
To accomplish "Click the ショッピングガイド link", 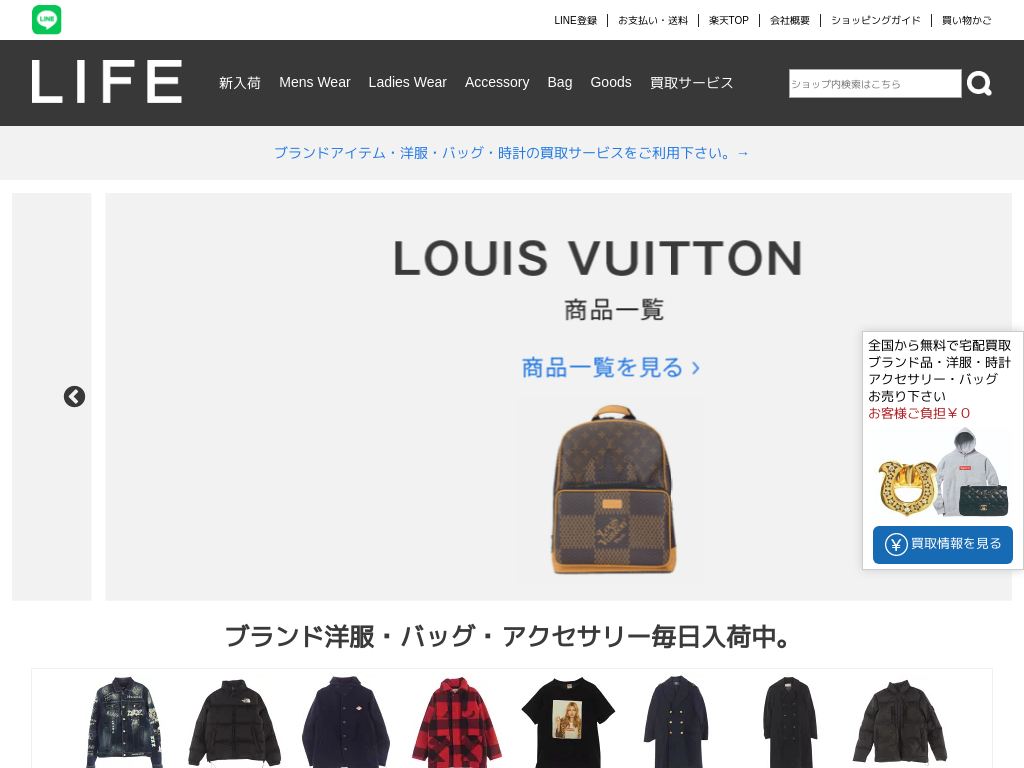I will (876, 20).
